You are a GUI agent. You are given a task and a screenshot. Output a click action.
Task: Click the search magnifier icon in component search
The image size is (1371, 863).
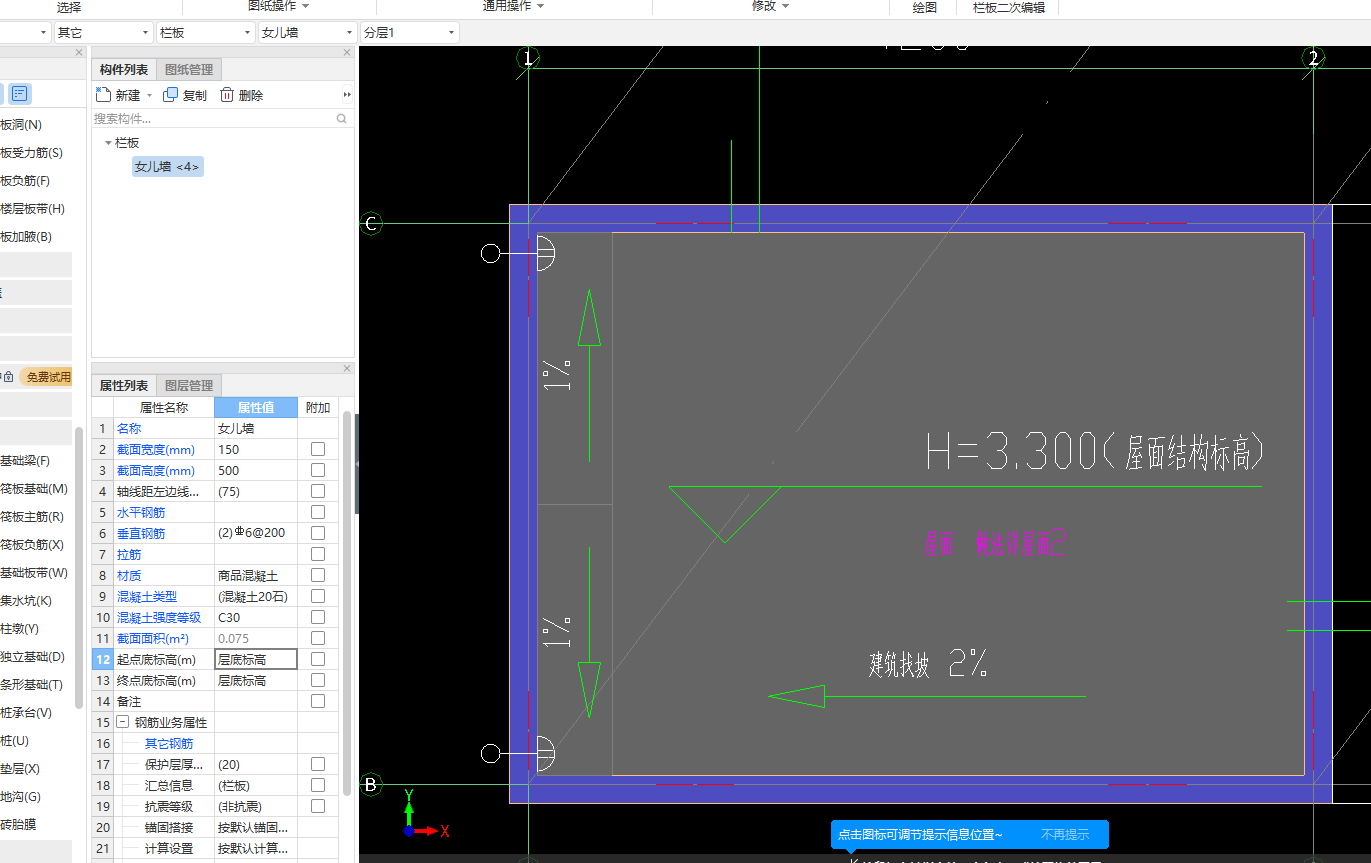pos(342,118)
